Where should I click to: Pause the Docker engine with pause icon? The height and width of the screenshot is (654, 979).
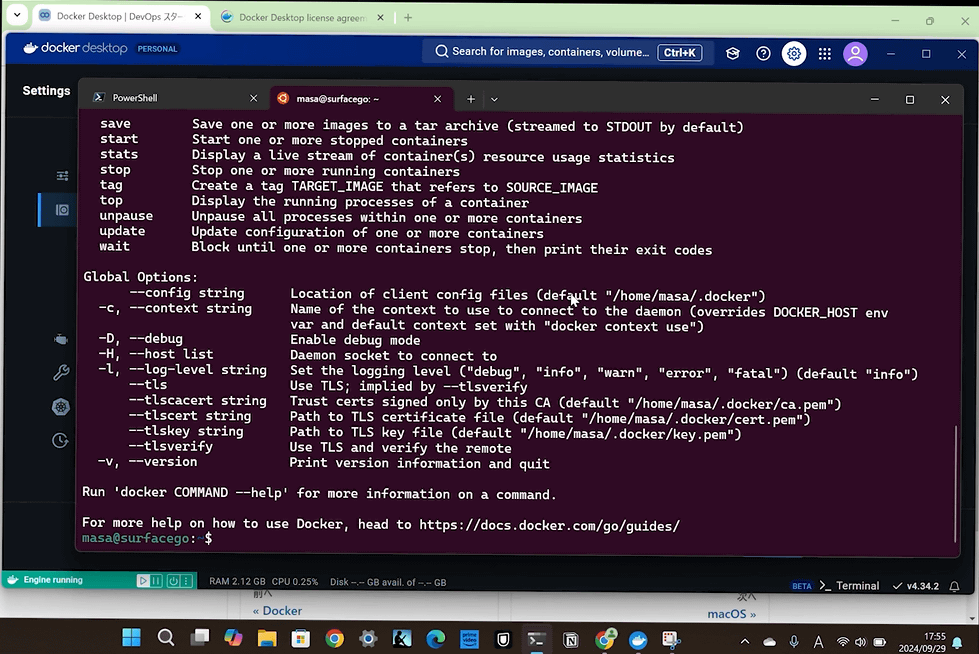pyautogui.click(x=156, y=581)
